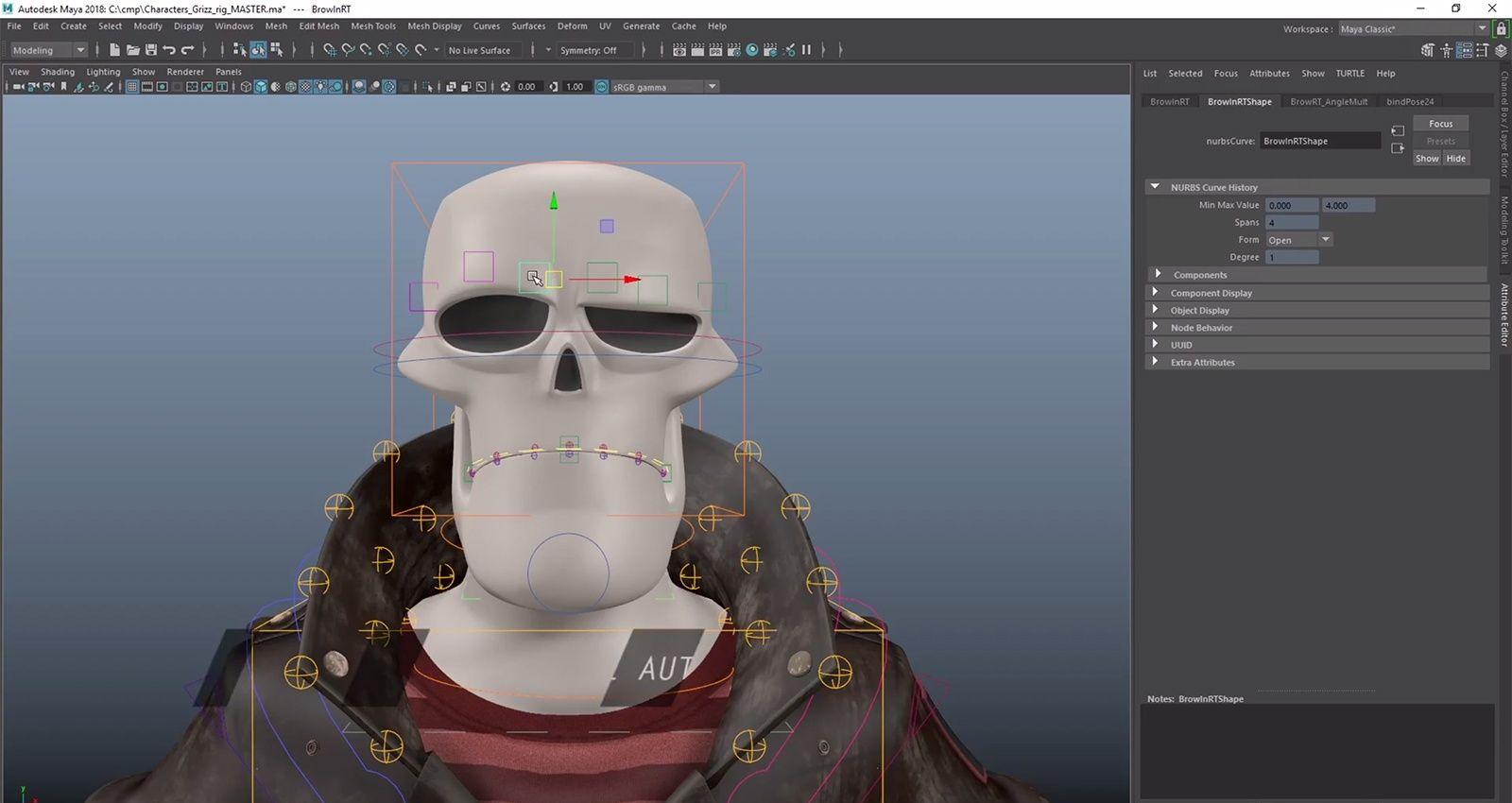Open the Modeling menu set dropdown

48,50
